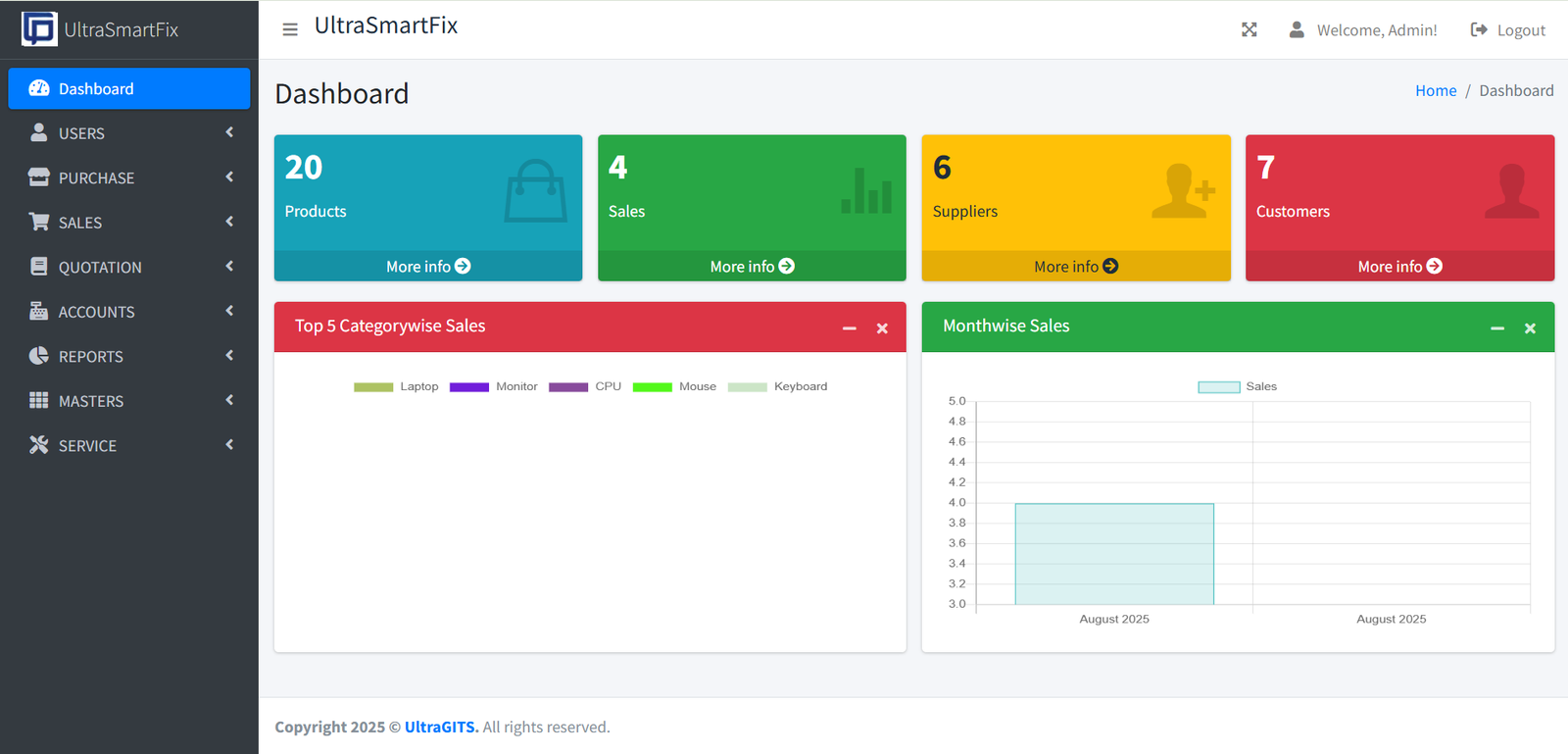Expand PURCHASE menu chevron
Viewport: 1568px width, 754px height.
tap(229, 177)
